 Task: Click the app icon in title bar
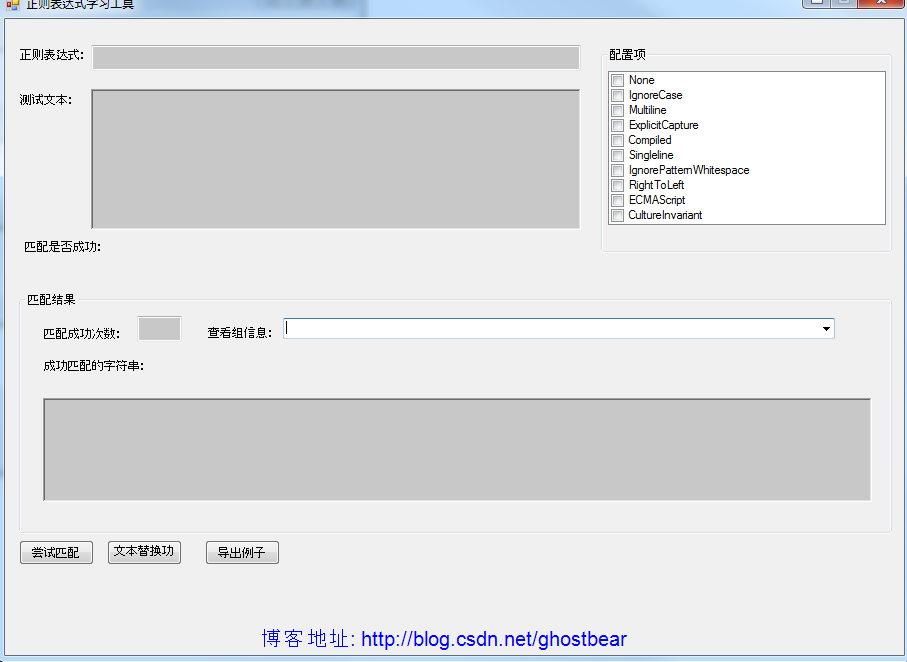click(12, 5)
